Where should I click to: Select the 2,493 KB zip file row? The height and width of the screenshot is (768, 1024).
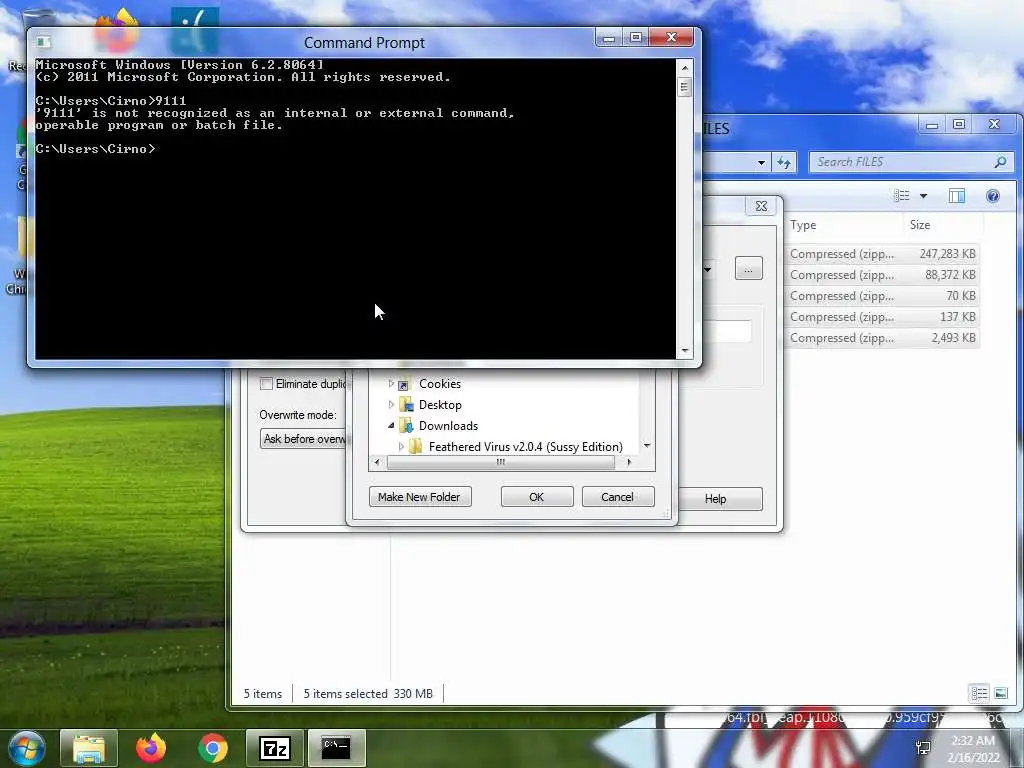[882, 338]
